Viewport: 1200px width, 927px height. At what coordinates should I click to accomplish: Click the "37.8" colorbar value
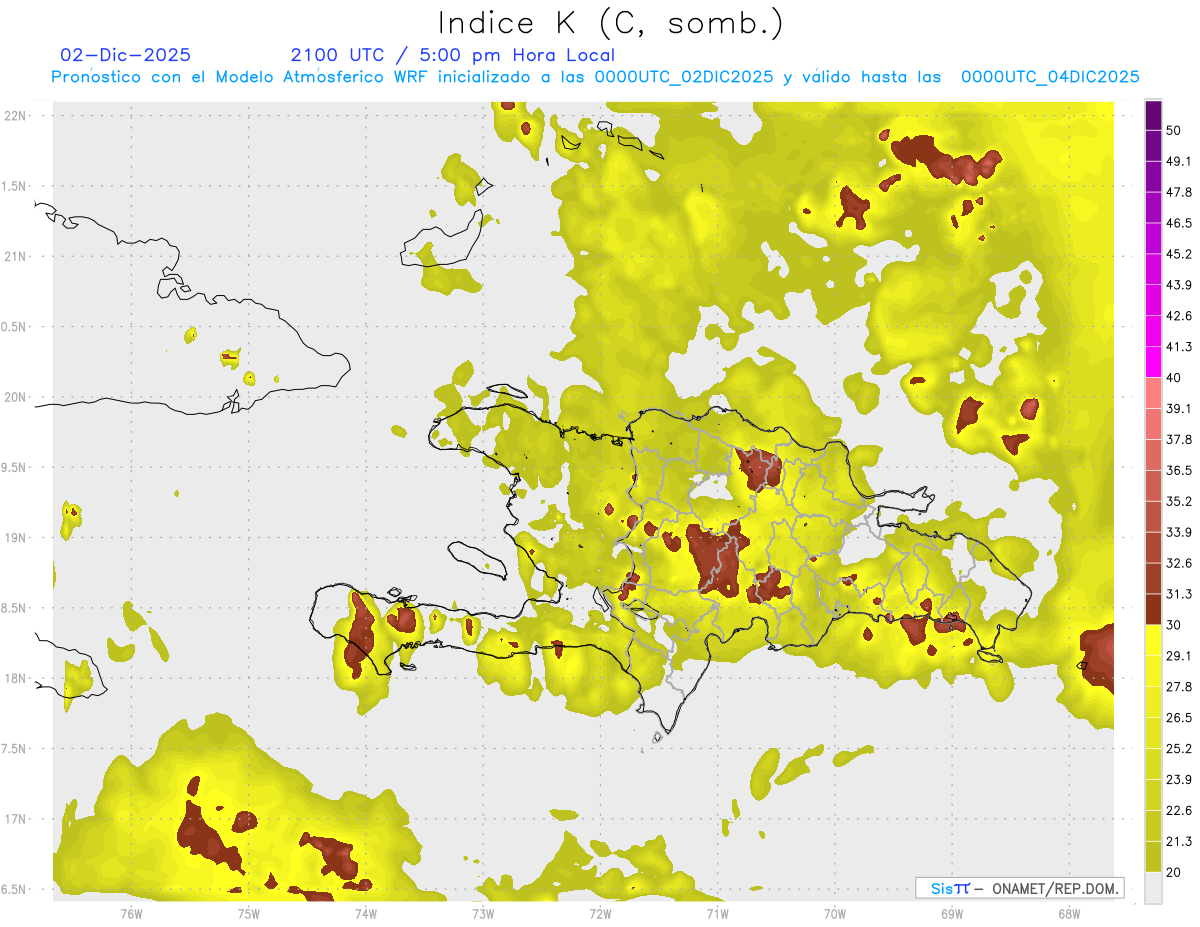click(x=1179, y=440)
